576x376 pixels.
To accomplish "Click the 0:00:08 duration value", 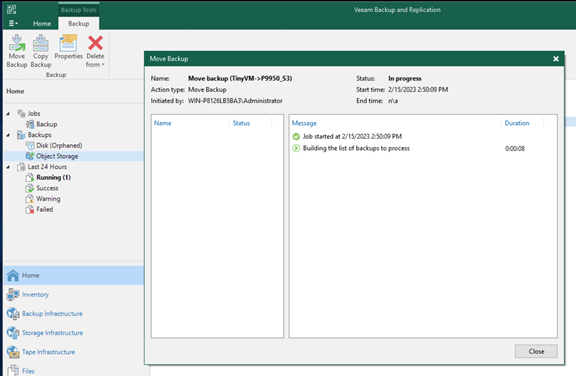I will click(515, 148).
